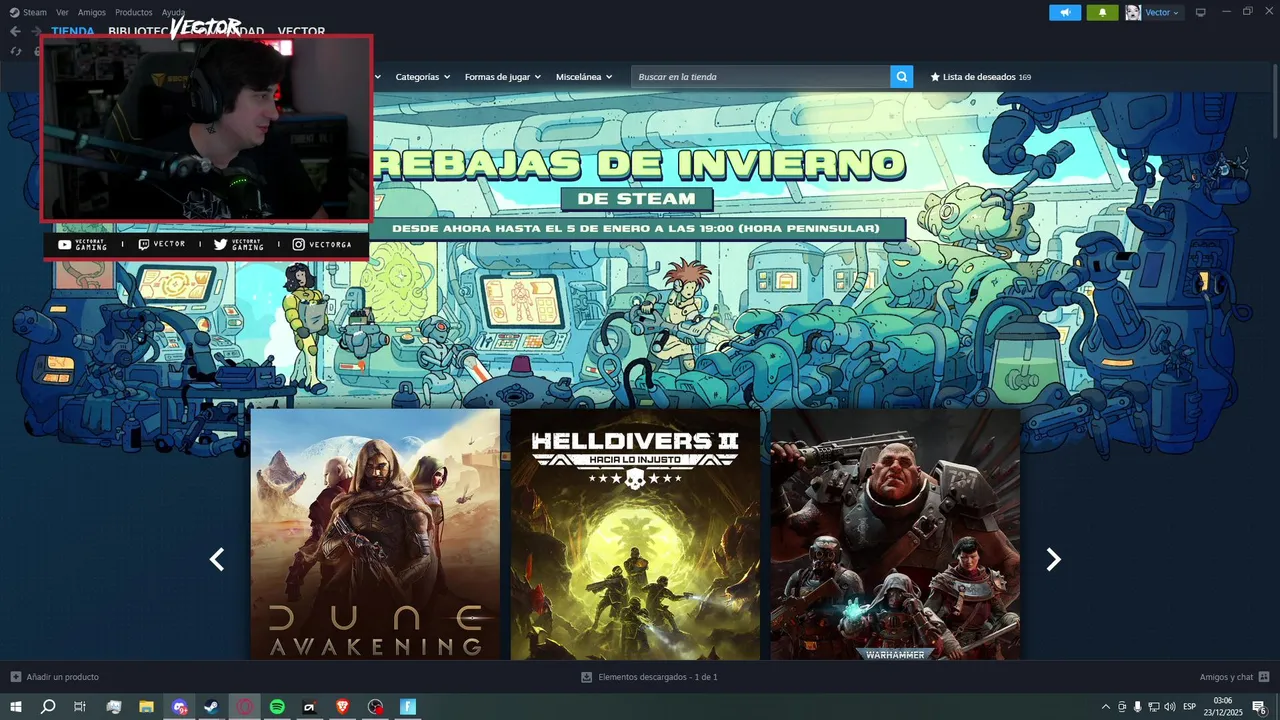Open the Warhammer Darktide game capsule

[895, 534]
